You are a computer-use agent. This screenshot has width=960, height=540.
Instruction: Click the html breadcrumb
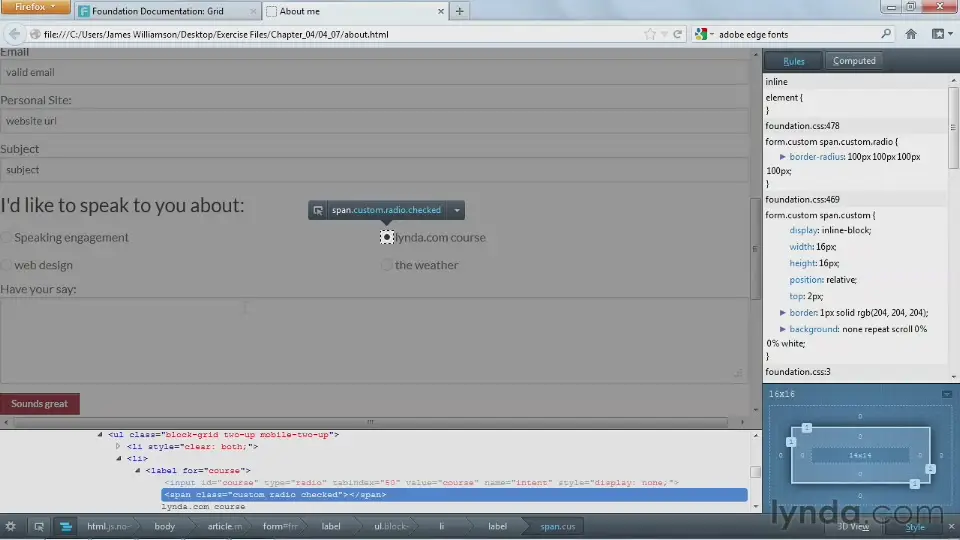click(108, 527)
